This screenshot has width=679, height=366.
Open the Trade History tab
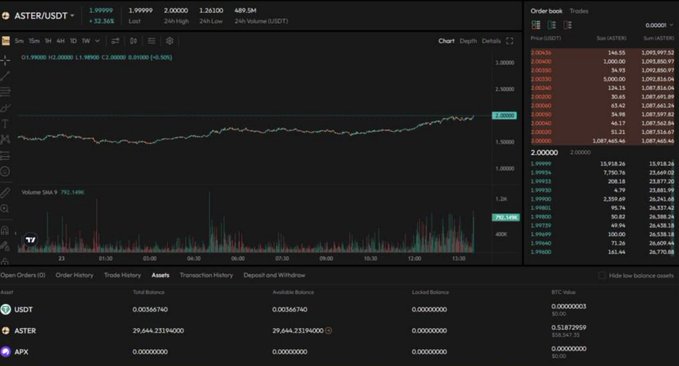tap(123, 275)
